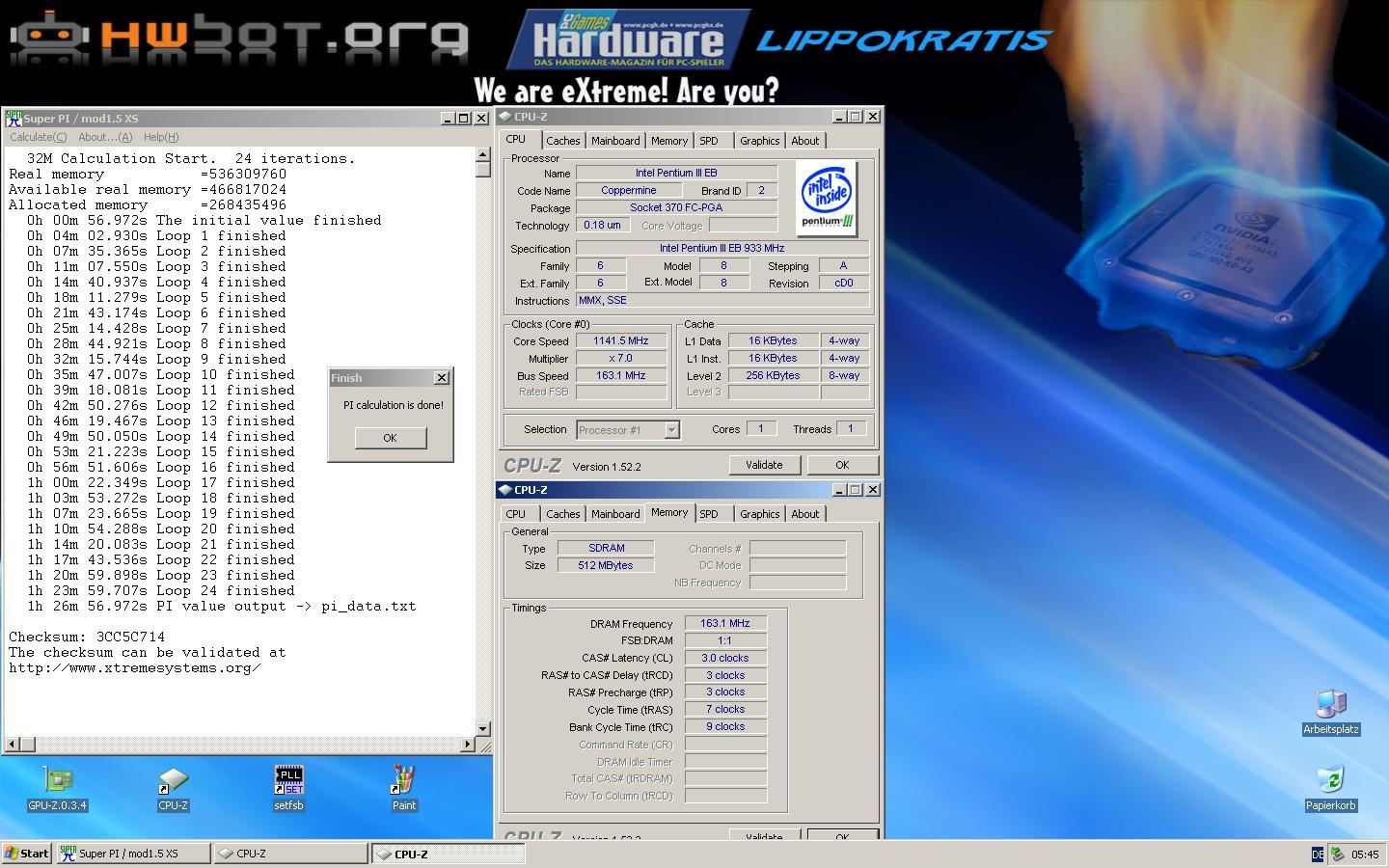Click the system tray icon beside the clock

(x=1337, y=854)
